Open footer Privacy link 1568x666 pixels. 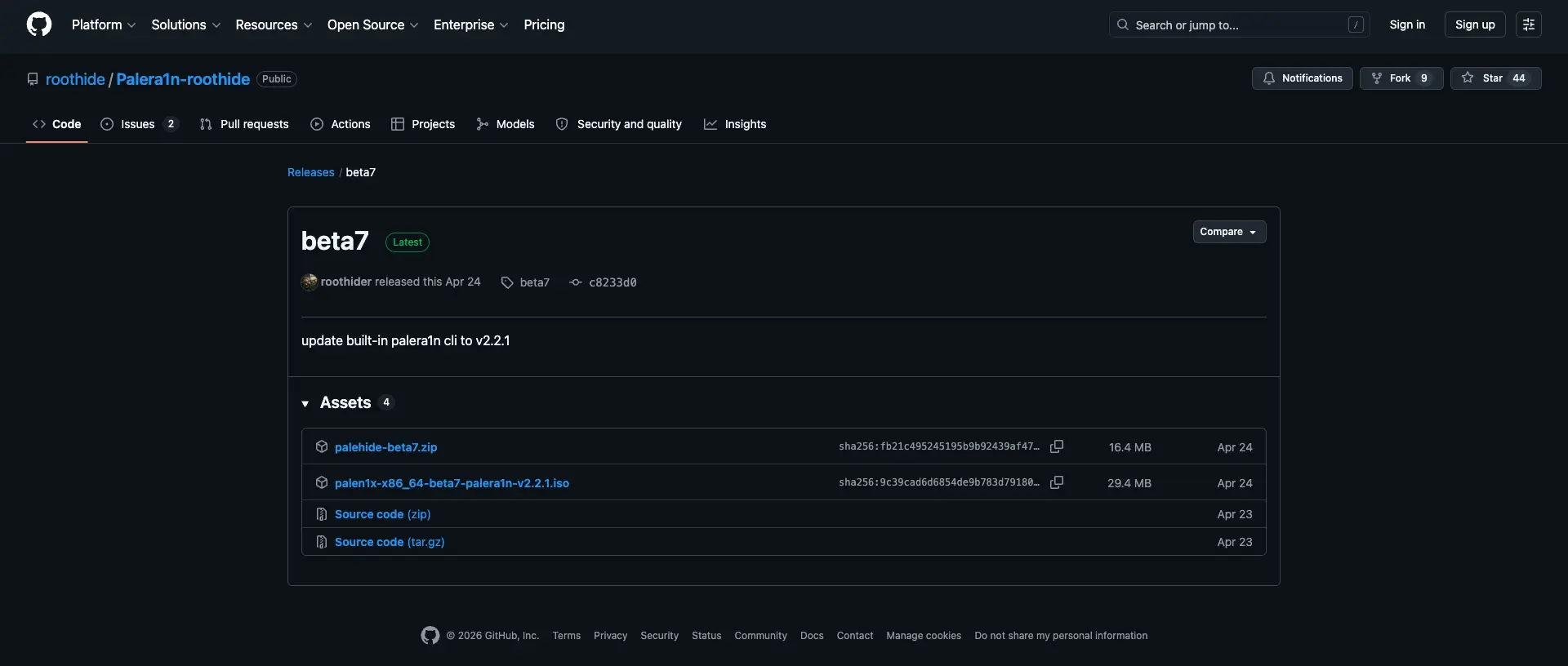click(x=611, y=636)
